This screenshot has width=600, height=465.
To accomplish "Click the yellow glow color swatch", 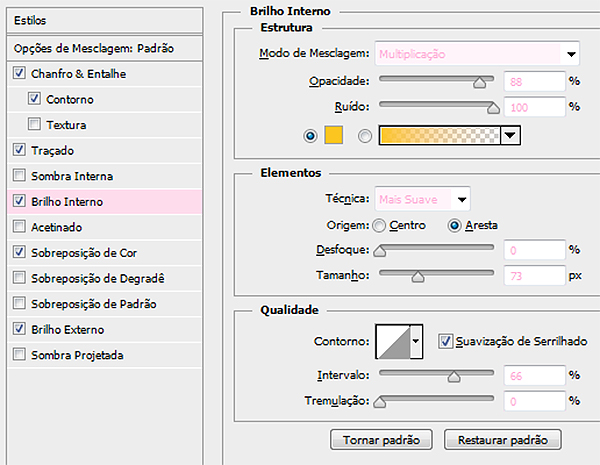I will pyautogui.click(x=333, y=135).
